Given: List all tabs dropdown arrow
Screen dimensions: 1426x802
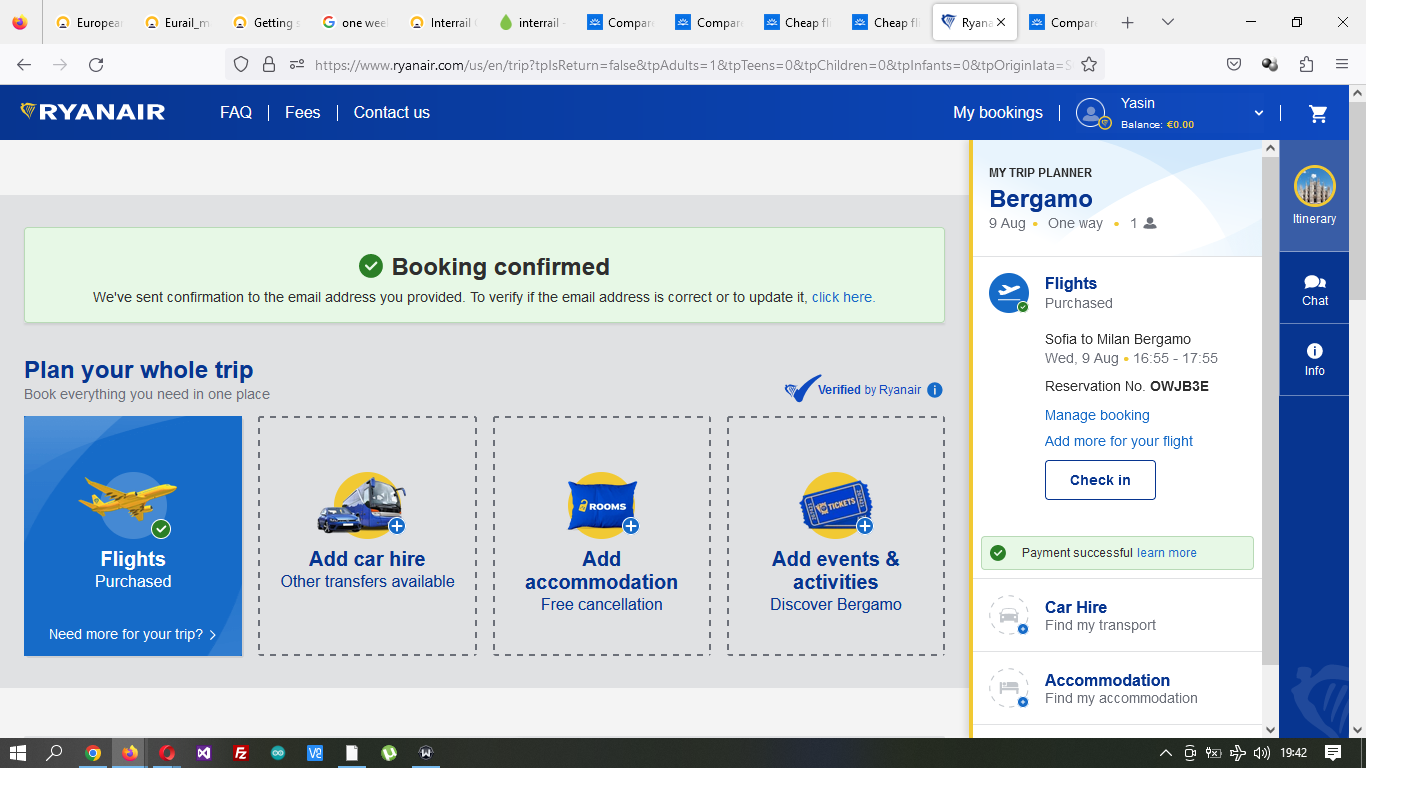Looking at the screenshot, I should point(1167,22).
